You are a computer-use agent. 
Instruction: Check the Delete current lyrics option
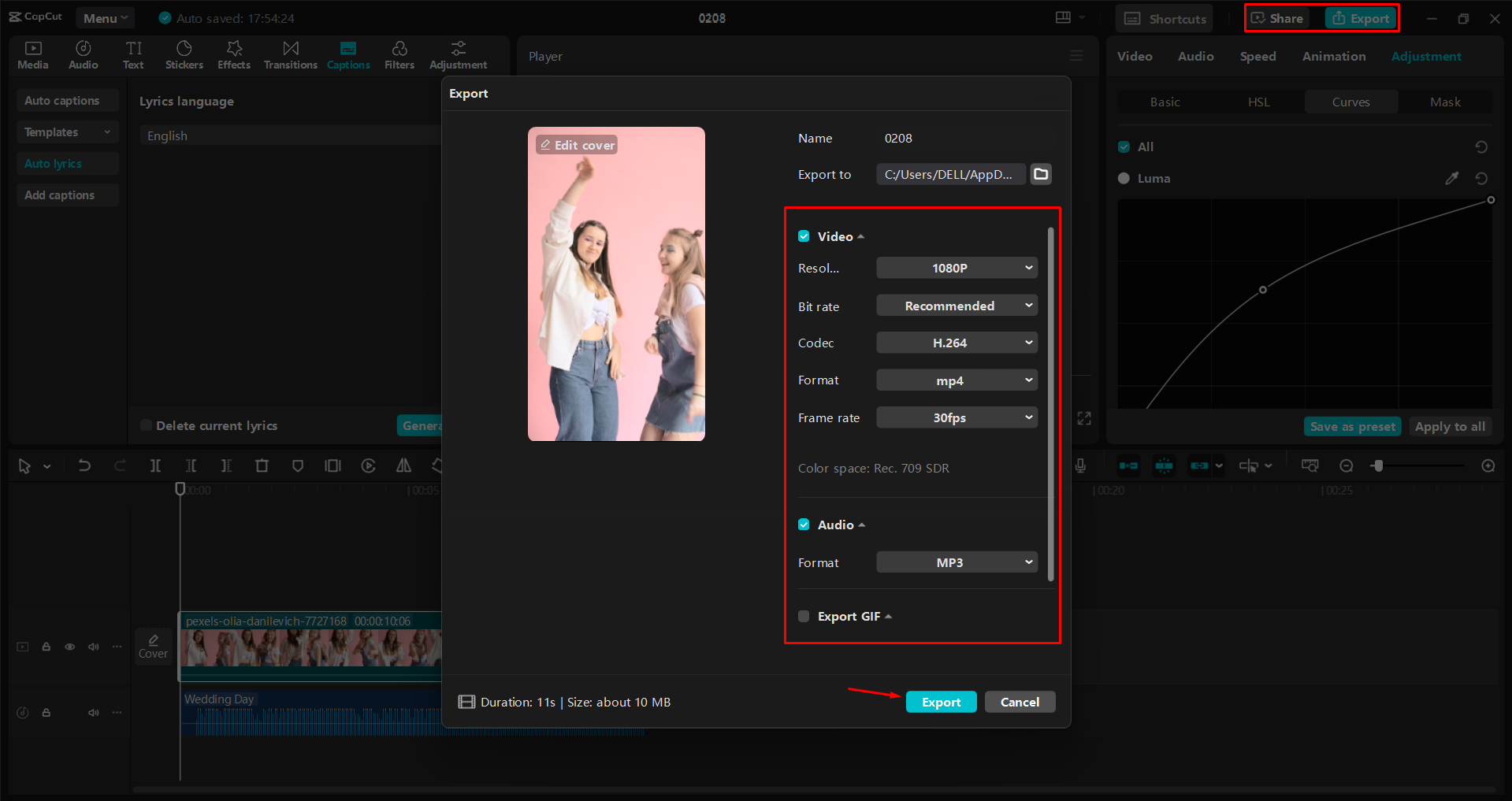point(146,425)
